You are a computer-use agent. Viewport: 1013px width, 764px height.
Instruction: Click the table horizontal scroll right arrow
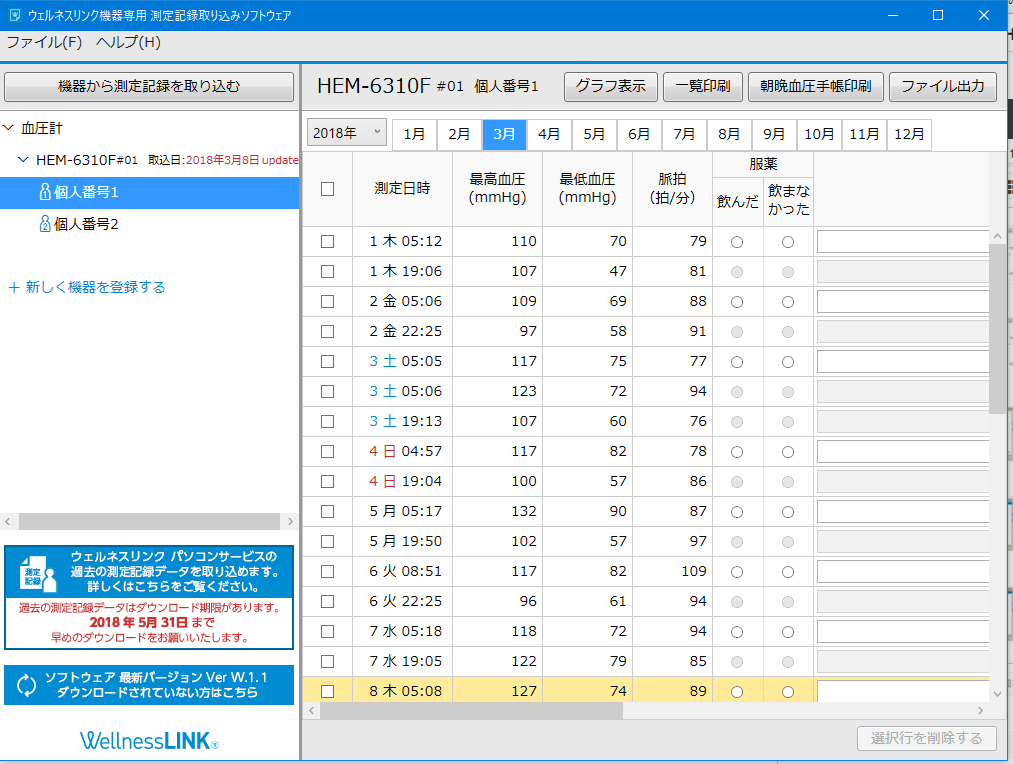981,710
